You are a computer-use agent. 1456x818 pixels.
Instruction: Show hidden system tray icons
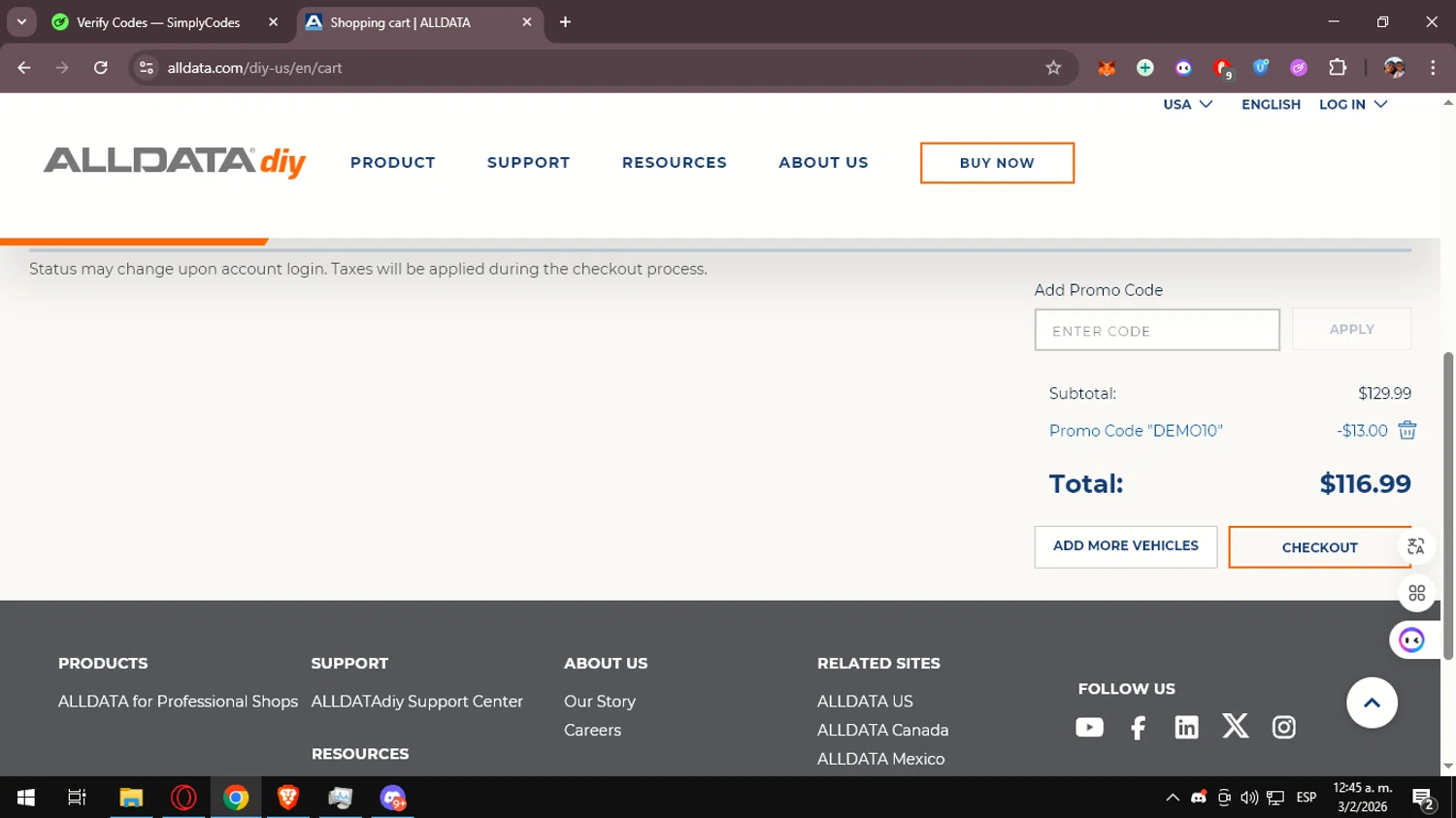(1173, 798)
